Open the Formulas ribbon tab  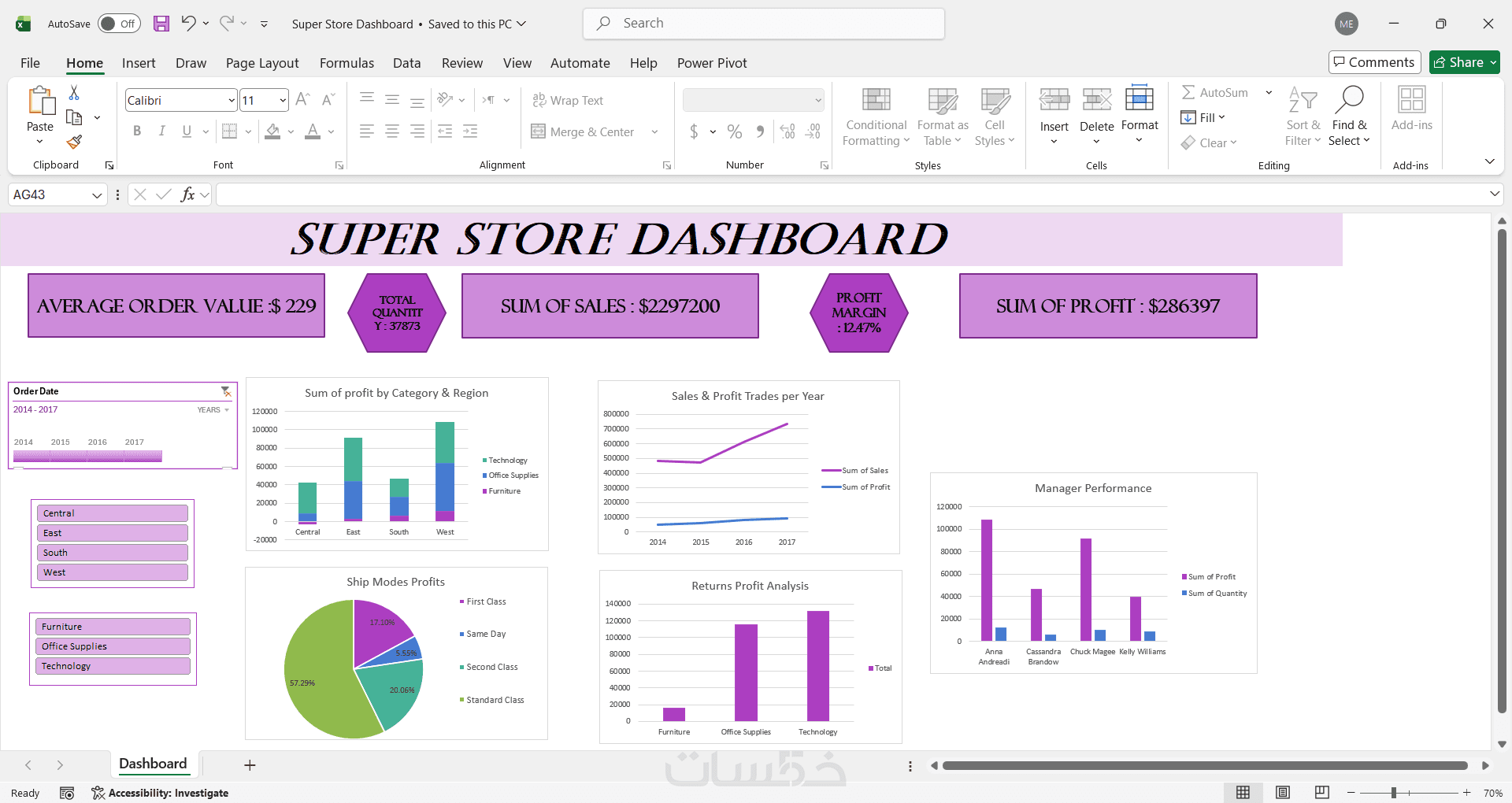(346, 63)
